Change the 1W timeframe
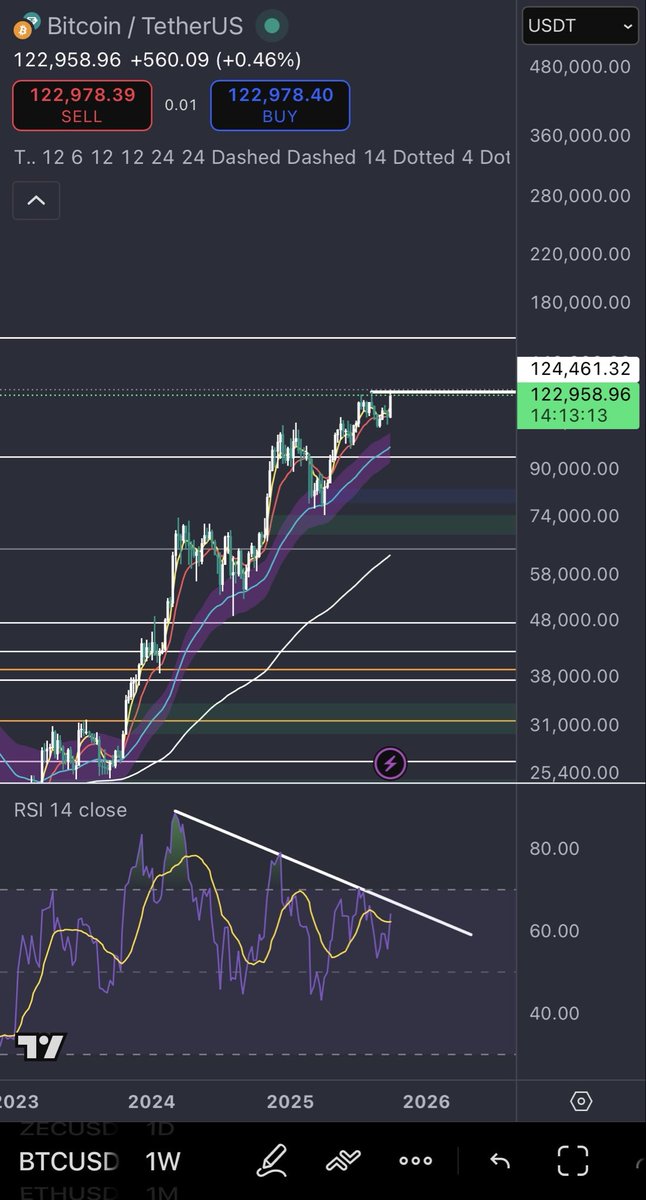The width and height of the screenshot is (646, 1200). pyautogui.click(x=163, y=1161)
